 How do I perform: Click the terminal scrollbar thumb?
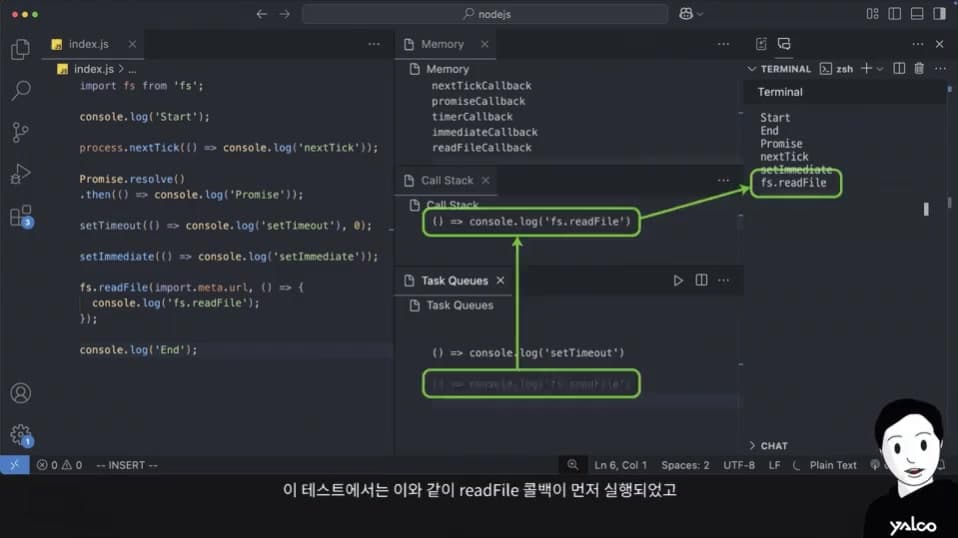point(926,209)
